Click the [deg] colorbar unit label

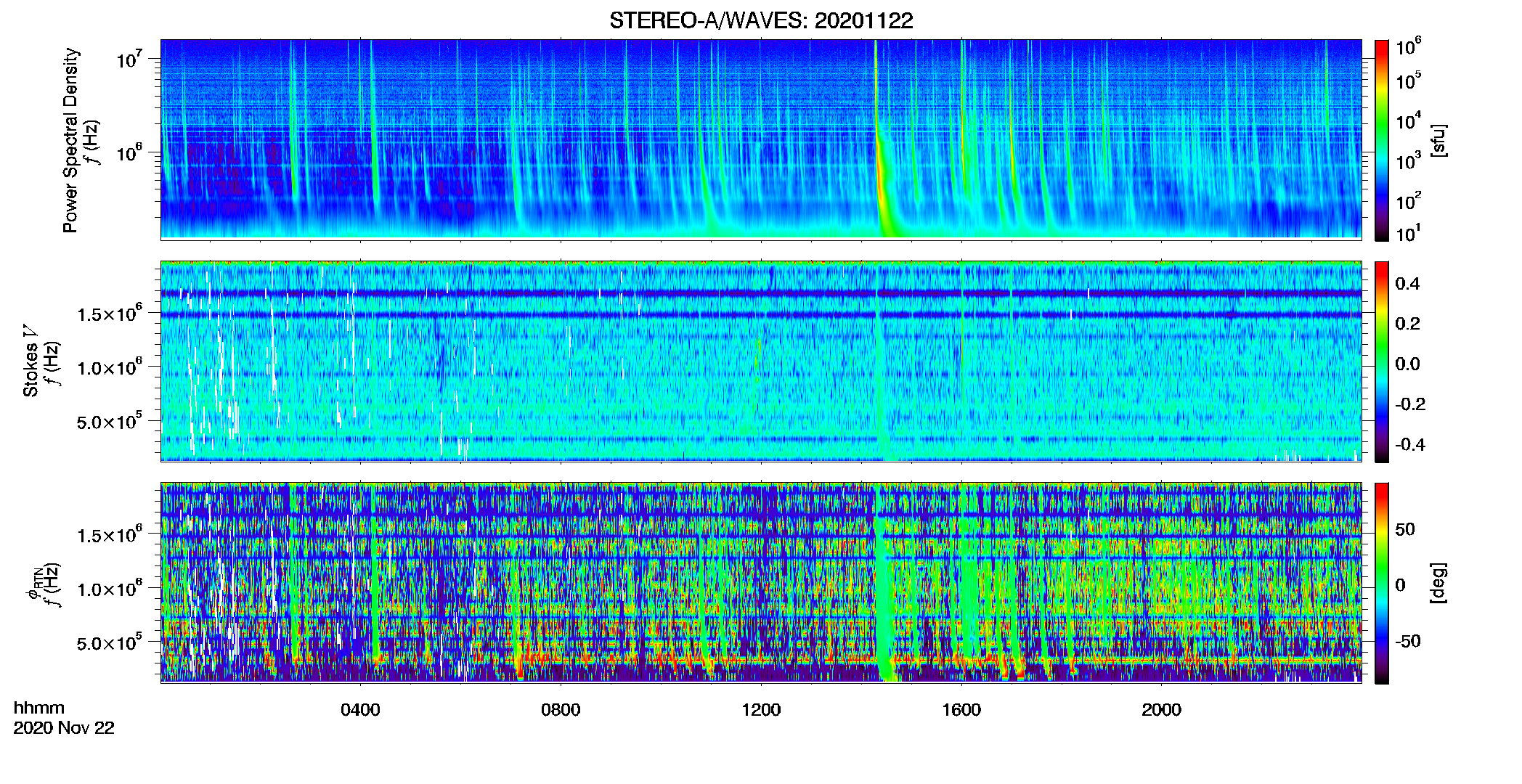[1438, 583]
